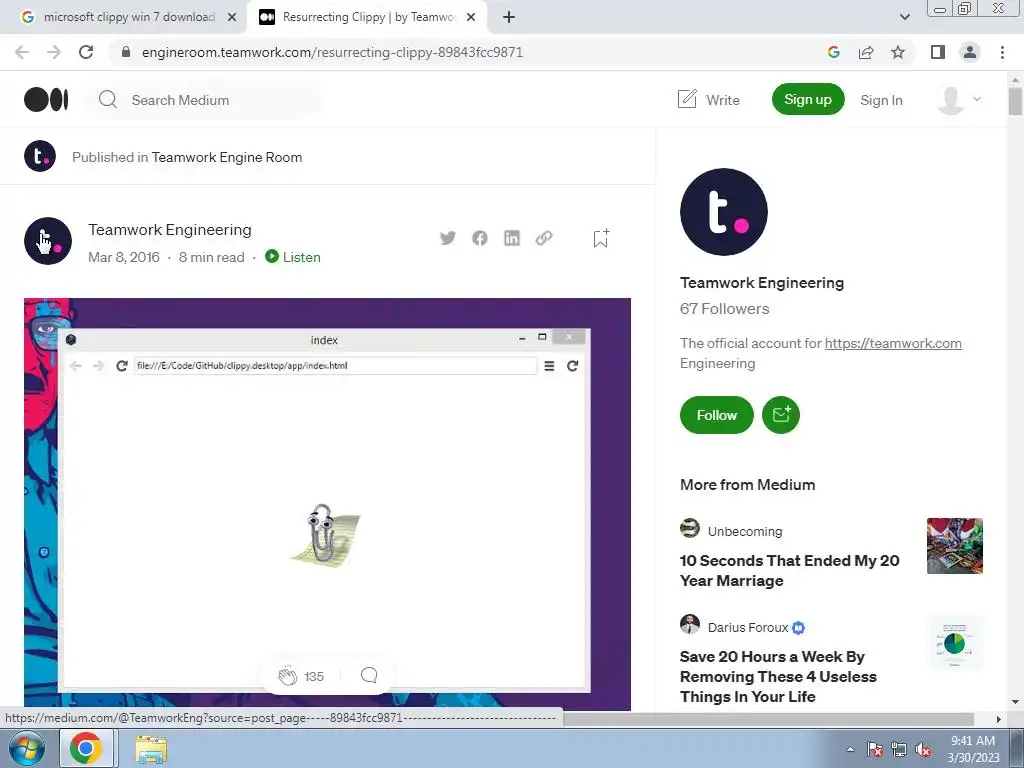This screenshot has height=768, width=1024.
Task: Click Teamwork Engine Room publication logo
Action: pos(40,157)
